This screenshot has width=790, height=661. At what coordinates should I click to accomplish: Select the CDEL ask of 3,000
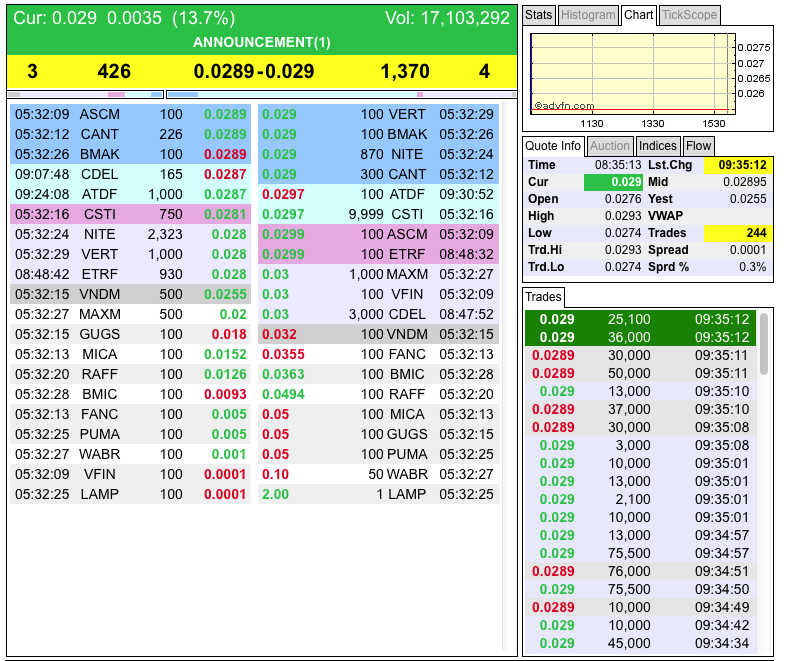pos(378,314)
